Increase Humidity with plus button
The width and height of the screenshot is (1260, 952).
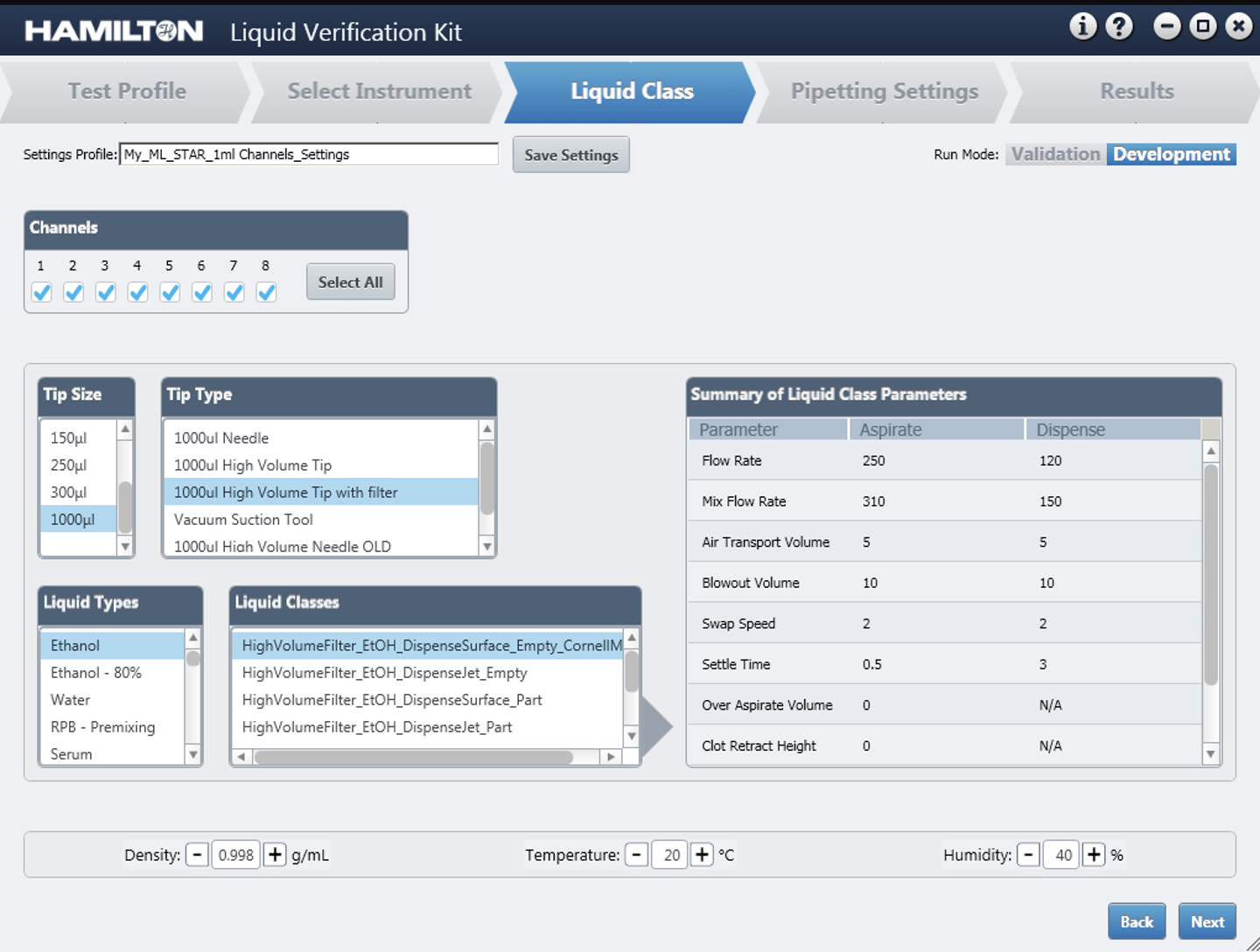click(1094, 855)
